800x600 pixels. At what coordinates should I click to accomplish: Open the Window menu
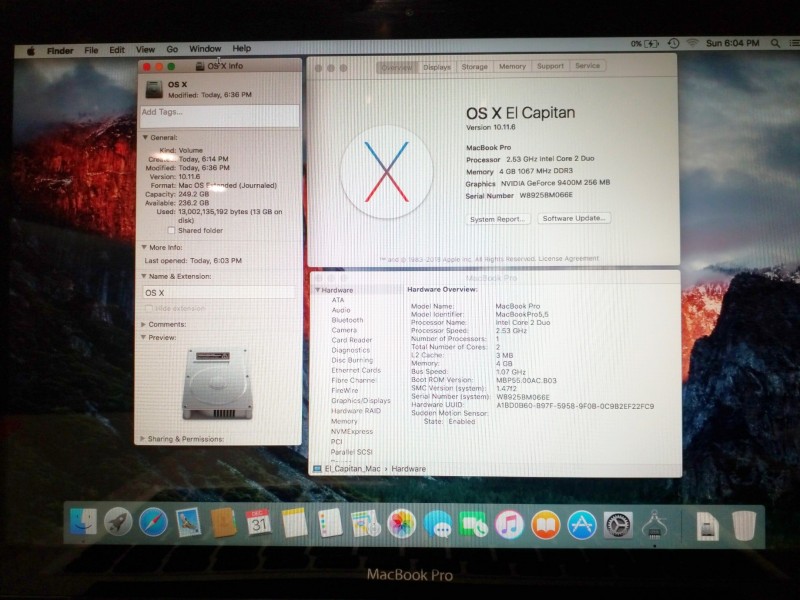click(x=205, y=49)
